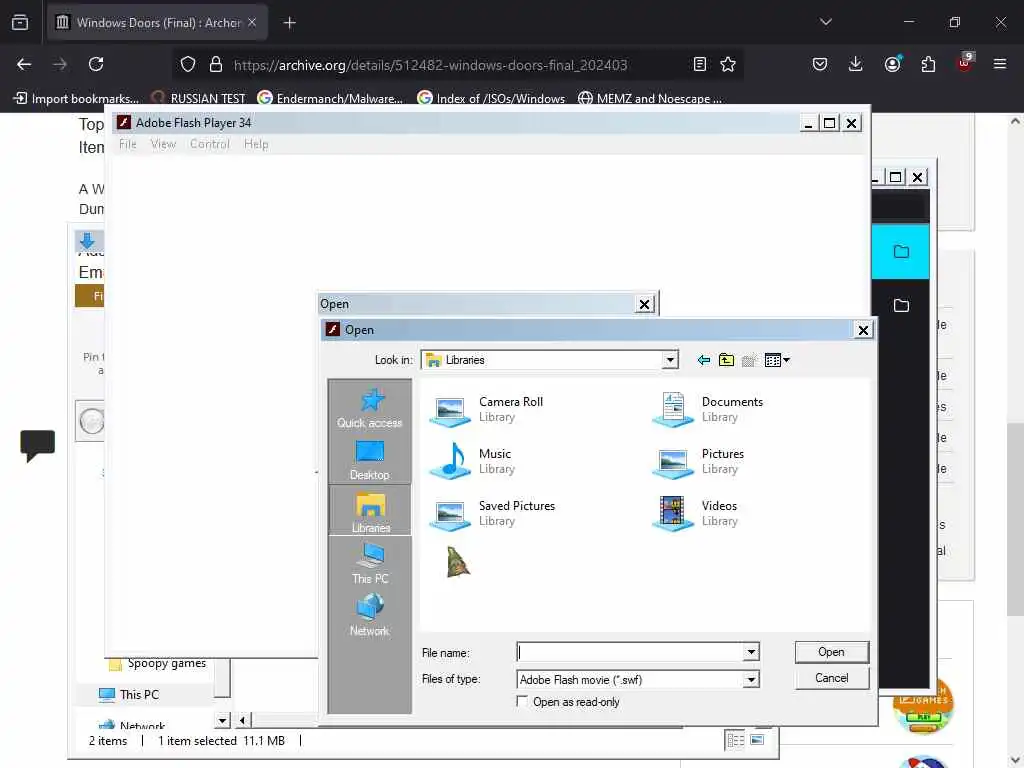The image size is (1024, 768).
Task: Go back to the previous folder in Open dialog
Action: click(x=703, y=360)
